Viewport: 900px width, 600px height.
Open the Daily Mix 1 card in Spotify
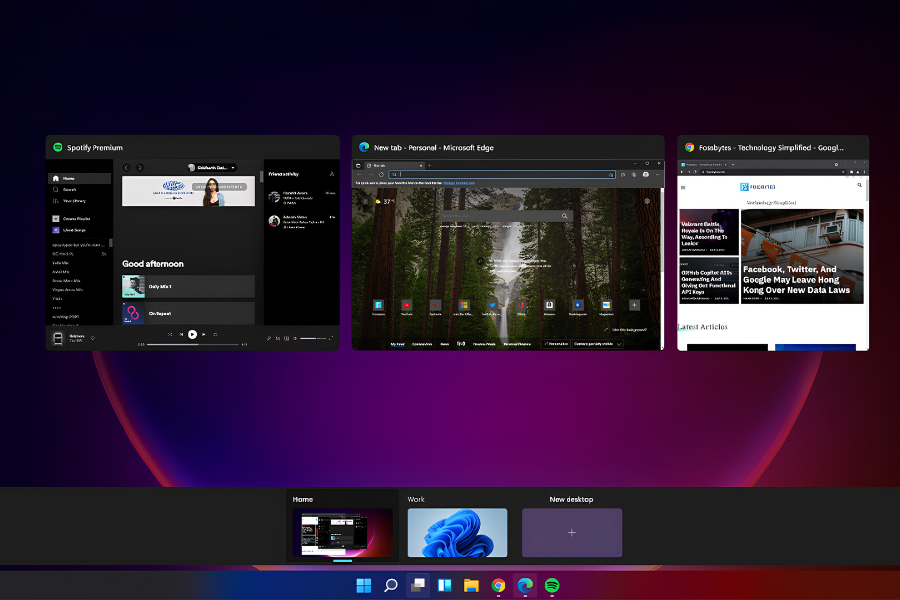188,287
